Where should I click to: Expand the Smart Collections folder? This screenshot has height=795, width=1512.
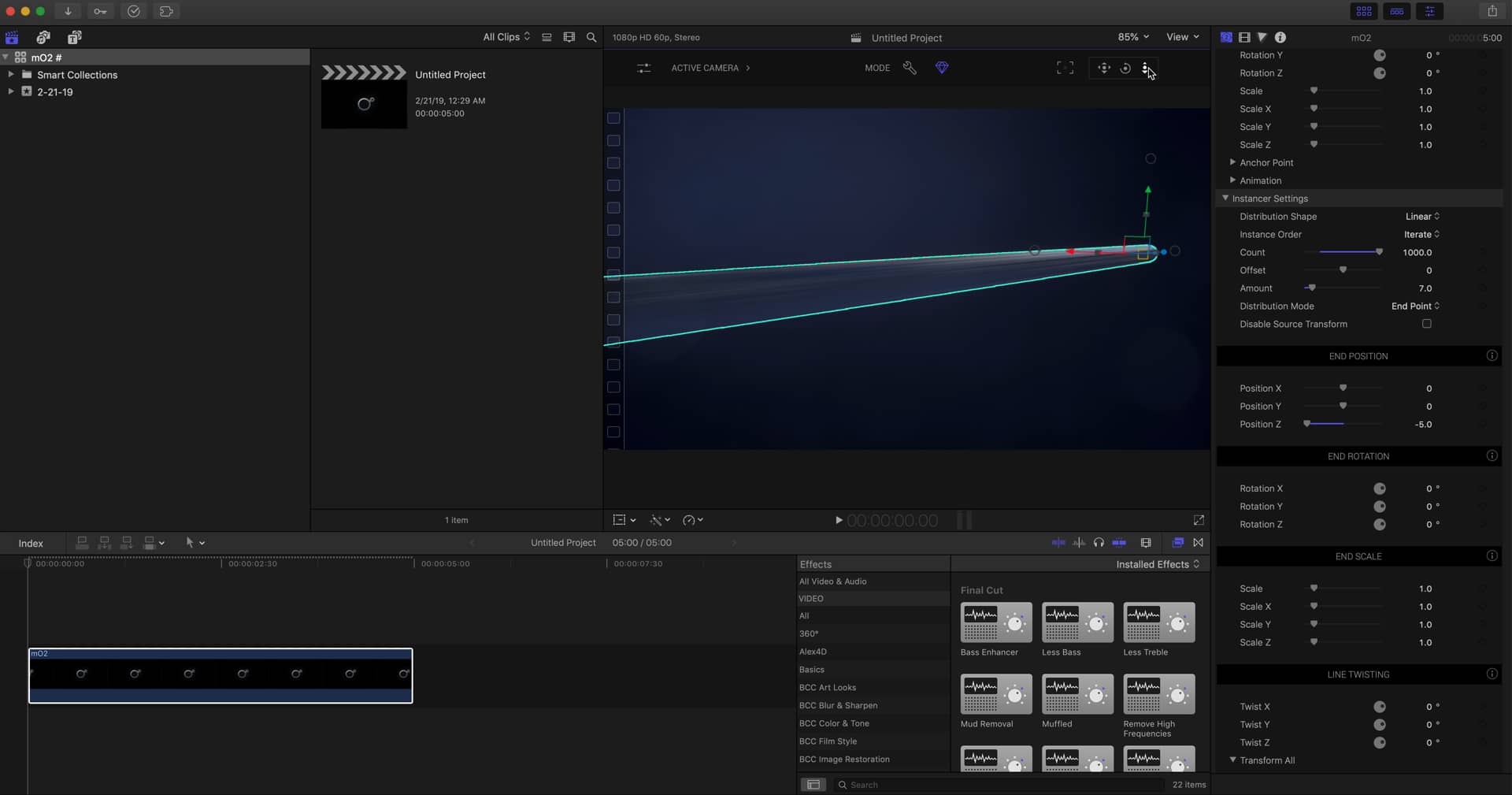pos(11,74)
